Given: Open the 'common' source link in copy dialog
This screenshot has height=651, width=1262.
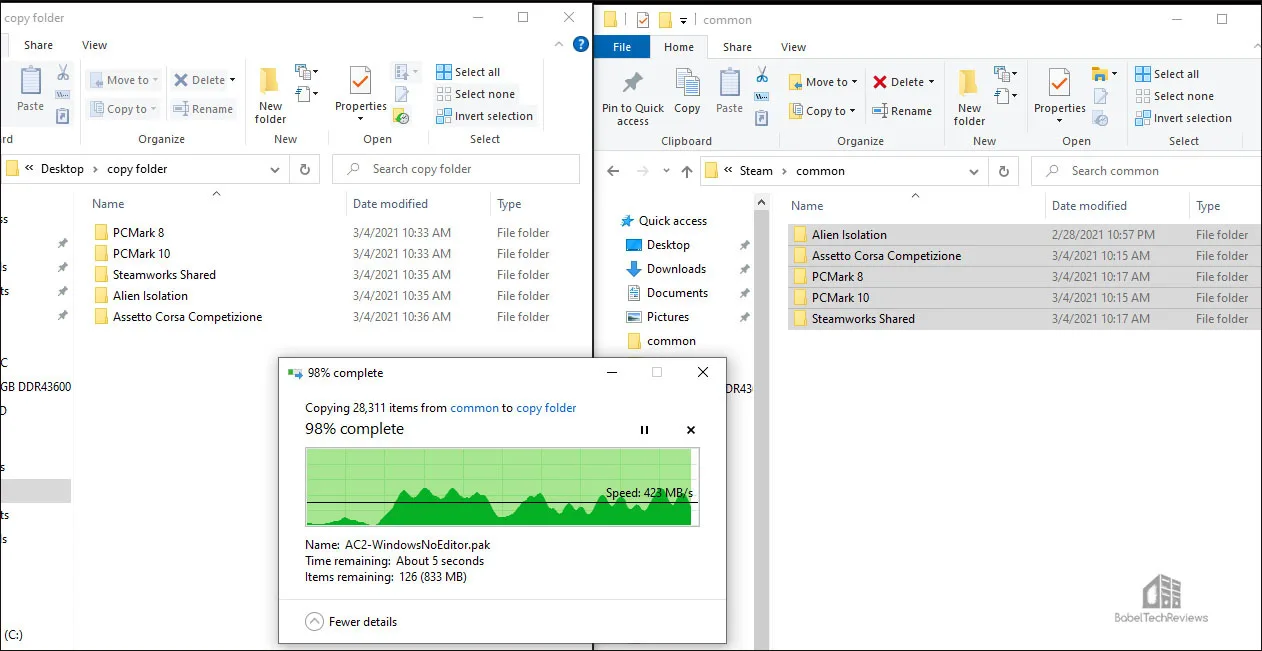Looking at the screenshot, I should coord(474,408).
